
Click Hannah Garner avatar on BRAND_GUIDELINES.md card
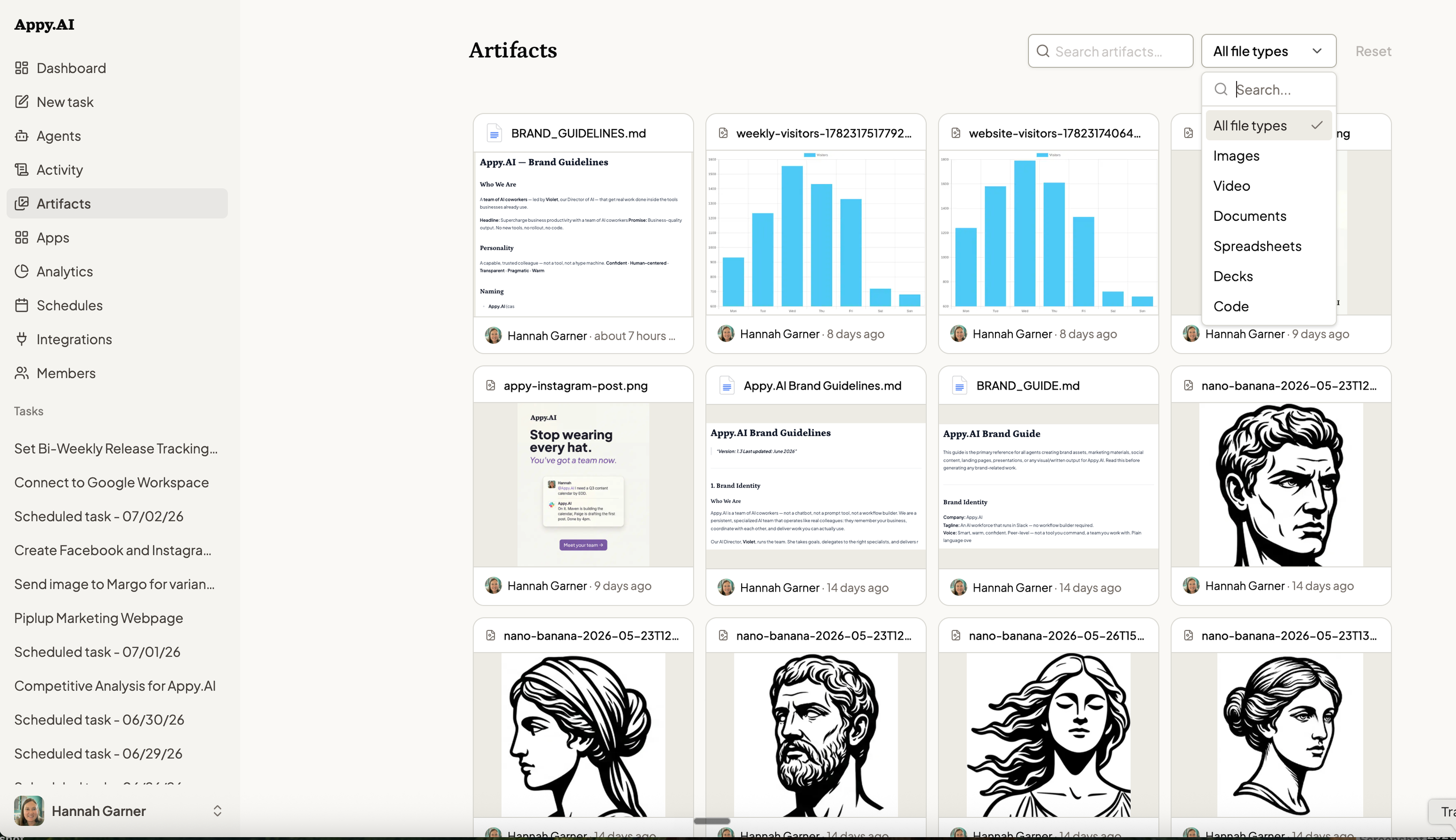tap(493, 335)
